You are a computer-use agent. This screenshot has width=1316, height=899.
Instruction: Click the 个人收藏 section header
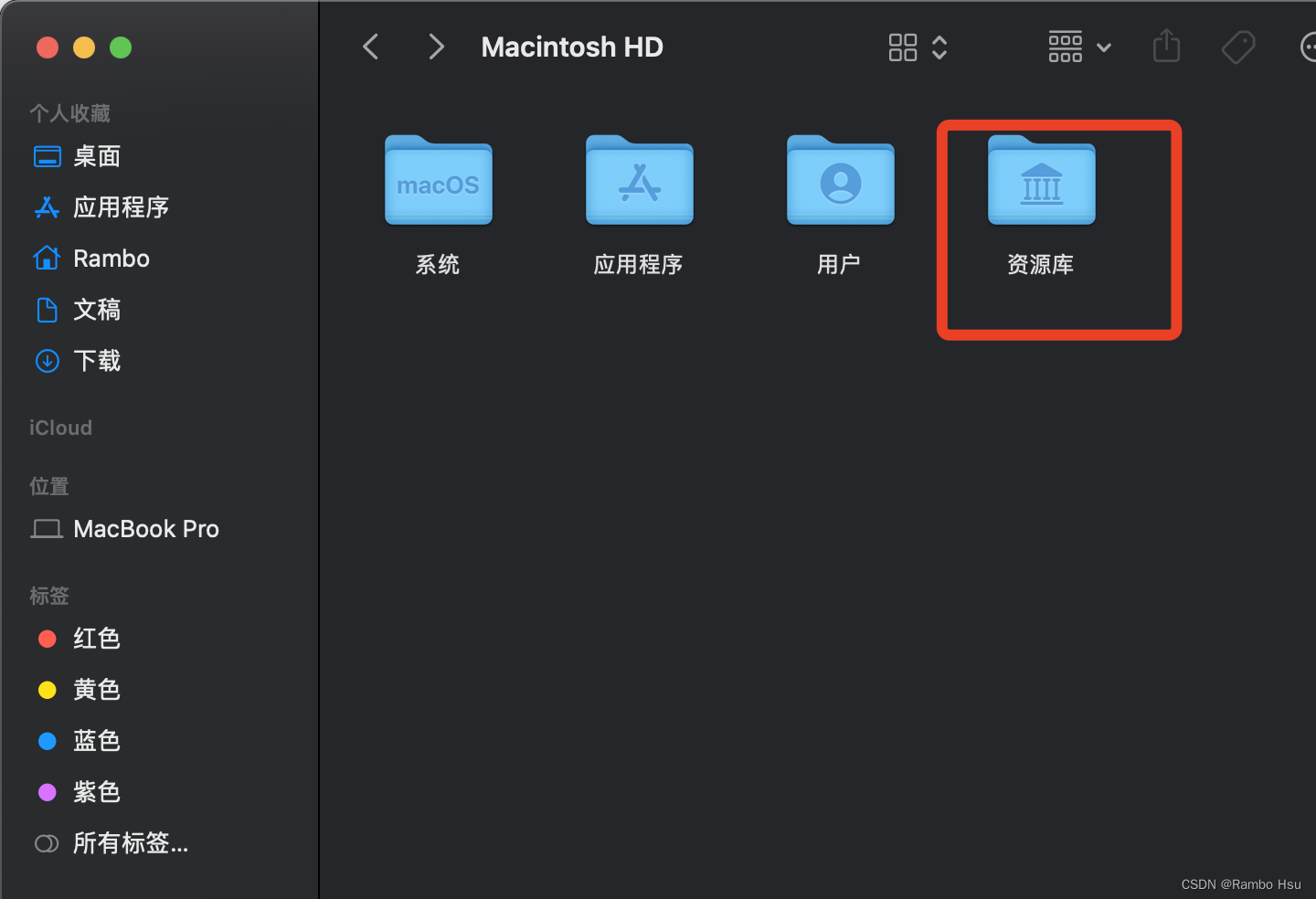(69, 113)
